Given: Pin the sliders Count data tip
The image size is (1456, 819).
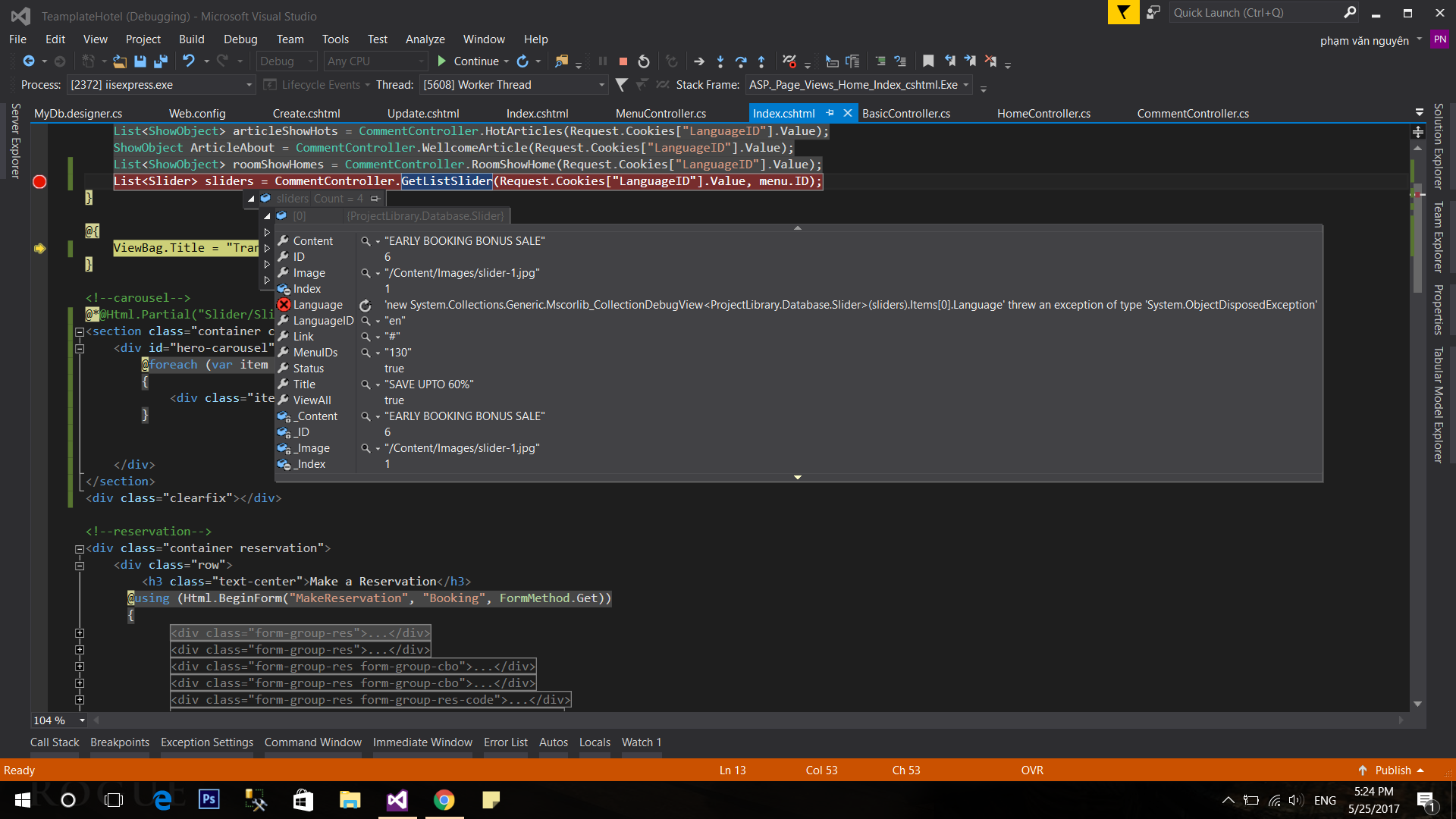Looking at the screenshot, I should (x=375, y=199).
